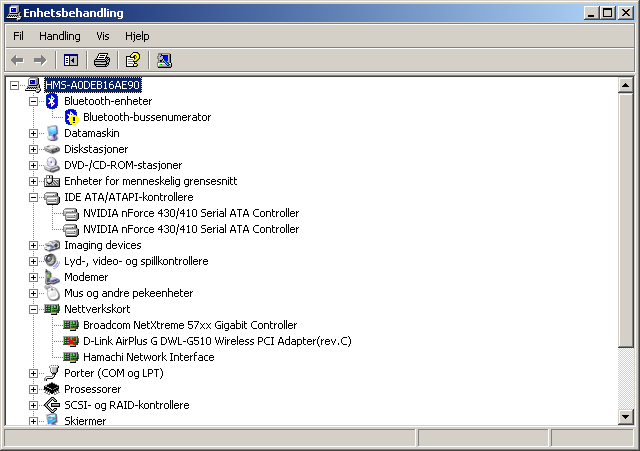Viewport: 640px width, 451px height.
Task: Toggle the console tree pane button
Action: (x=71, y=60)
